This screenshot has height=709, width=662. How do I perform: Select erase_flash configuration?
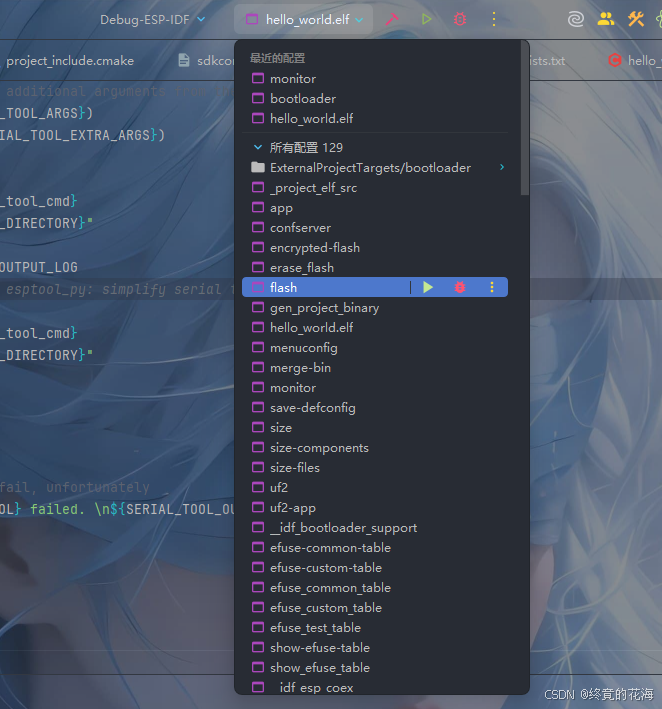(x=375, y=267)
